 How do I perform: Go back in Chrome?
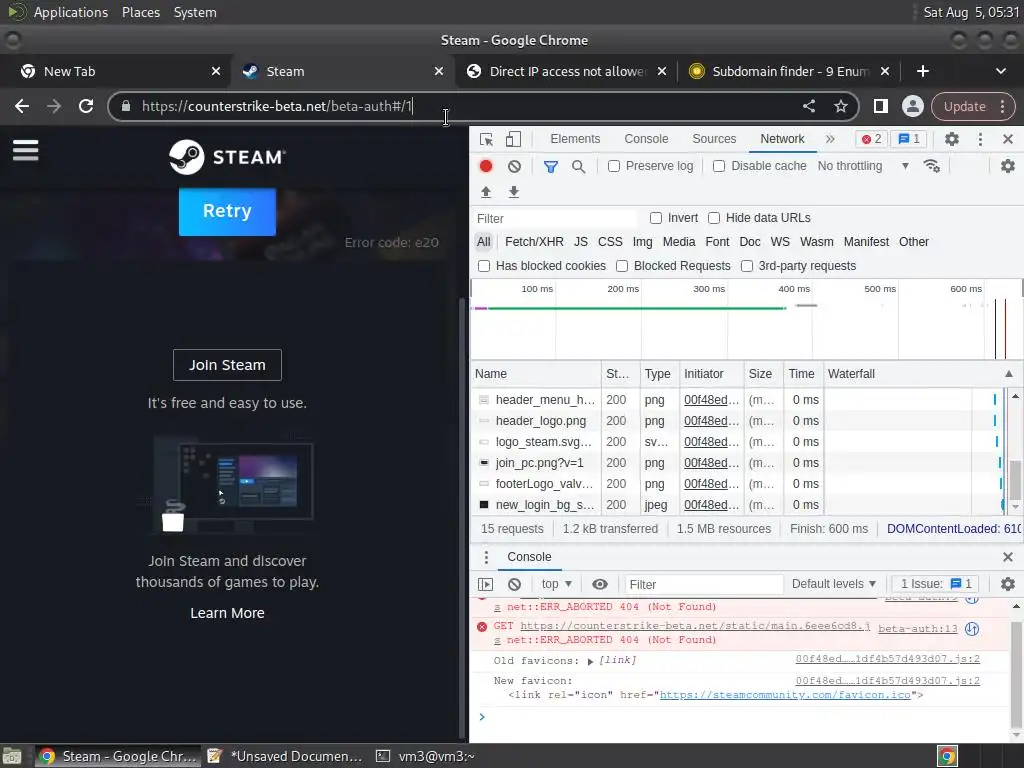22,106
